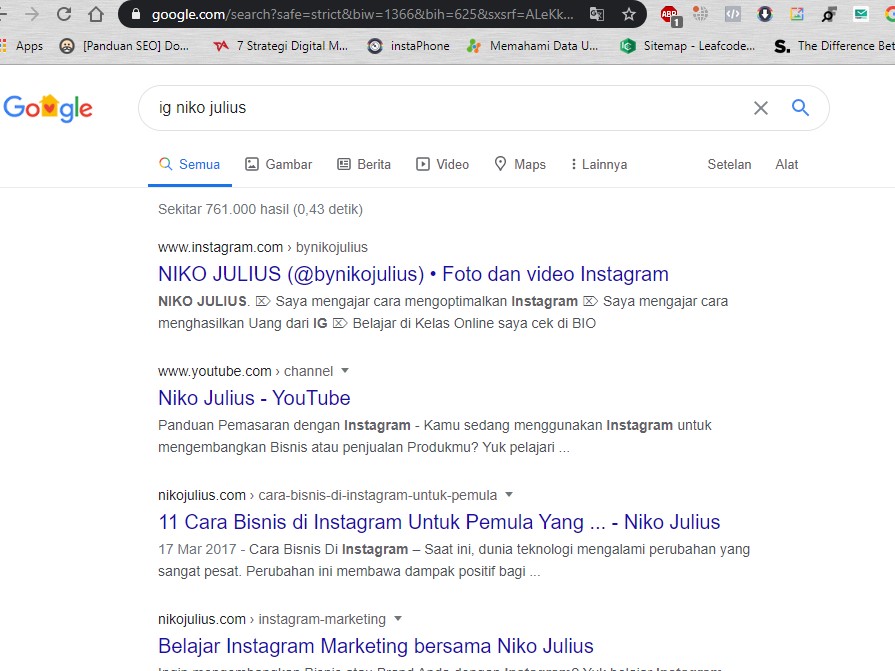Open Setelan search settings
Viewport: 895px width, 671px height.
coord(729,164)
